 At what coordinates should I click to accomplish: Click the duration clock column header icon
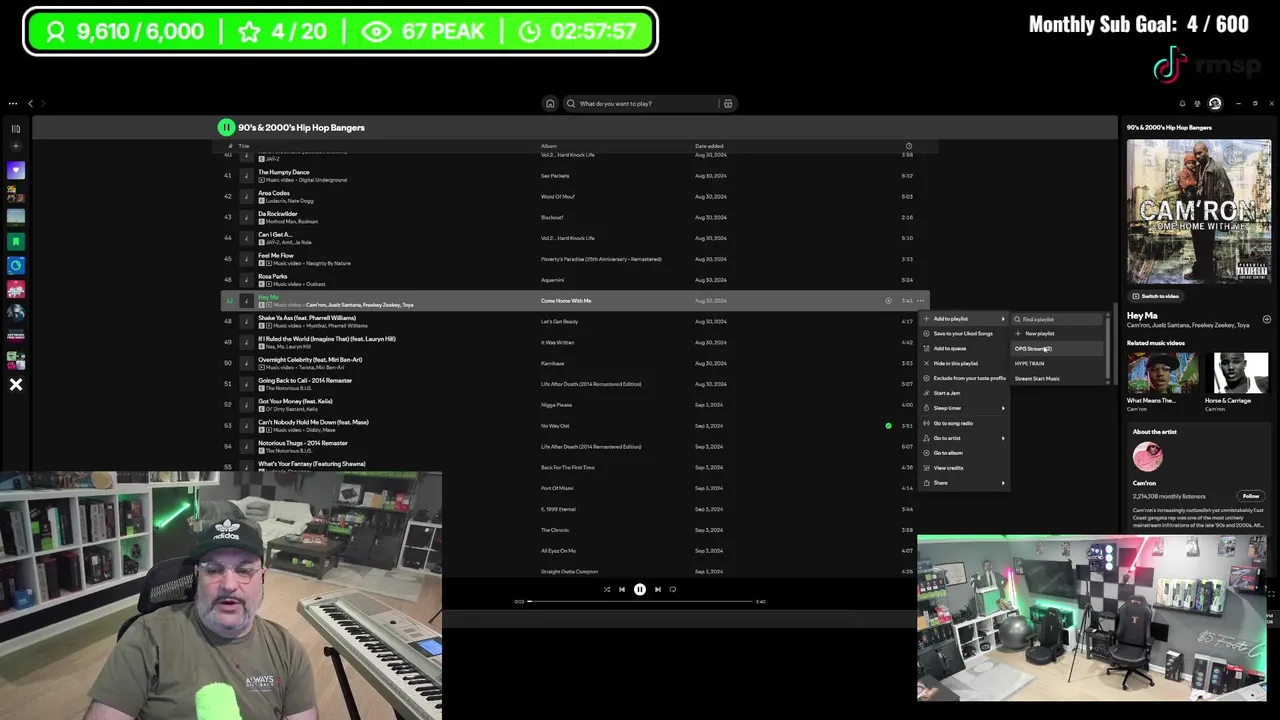coord(908,146)
